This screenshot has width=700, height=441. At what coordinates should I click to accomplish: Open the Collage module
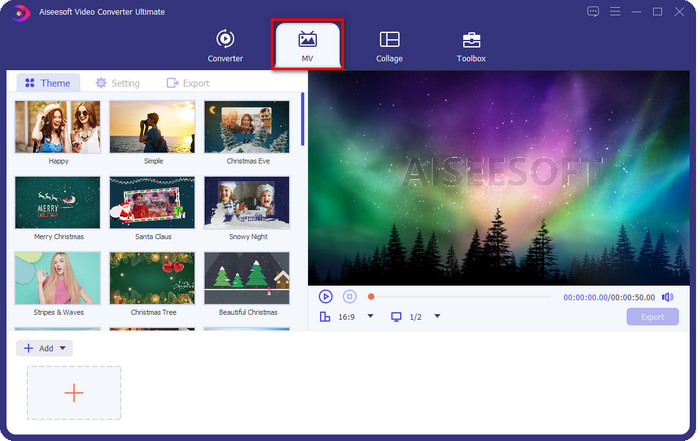tap(389, 46)
